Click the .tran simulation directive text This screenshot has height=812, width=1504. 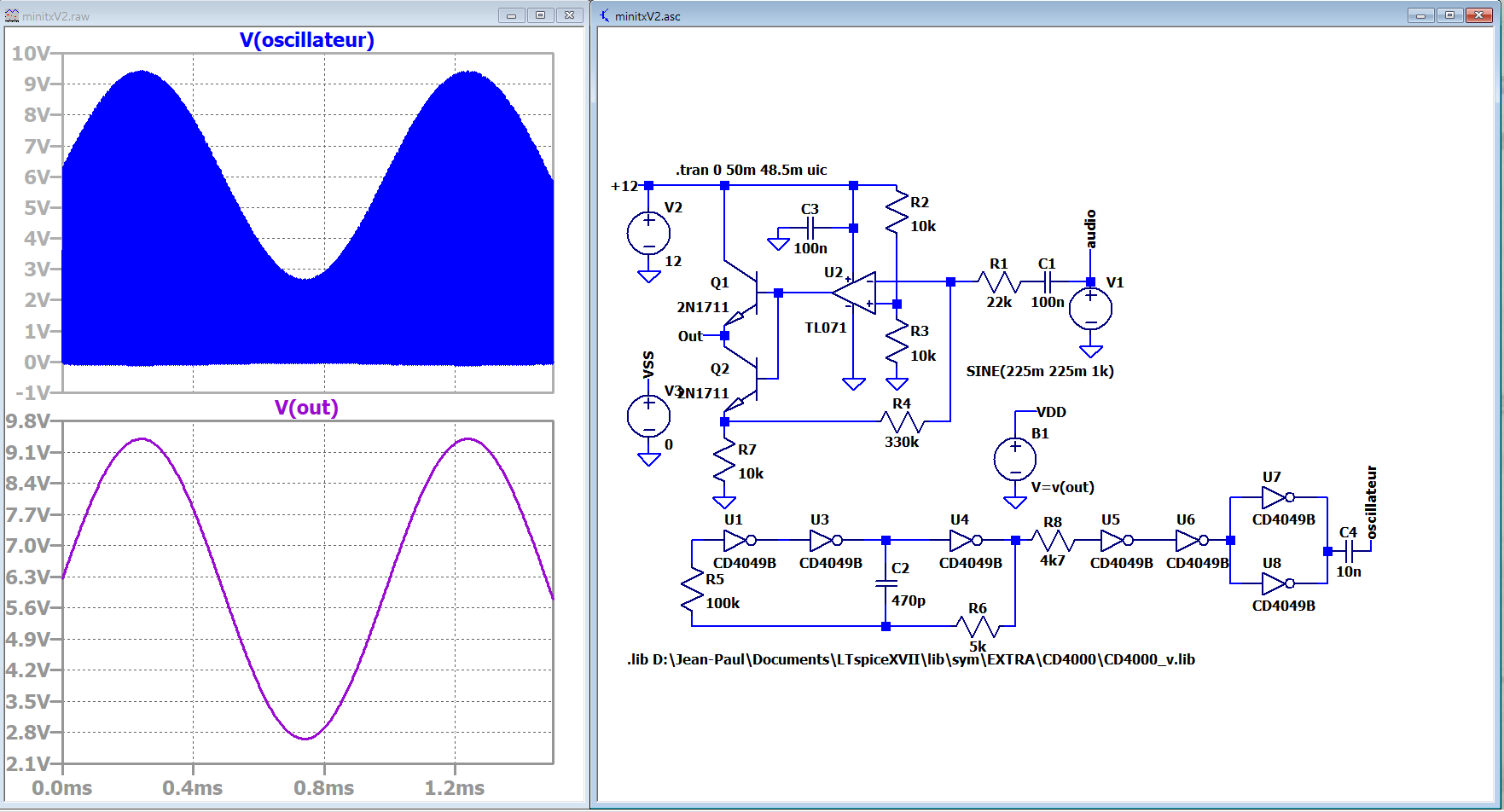click(x=751, y=170)
